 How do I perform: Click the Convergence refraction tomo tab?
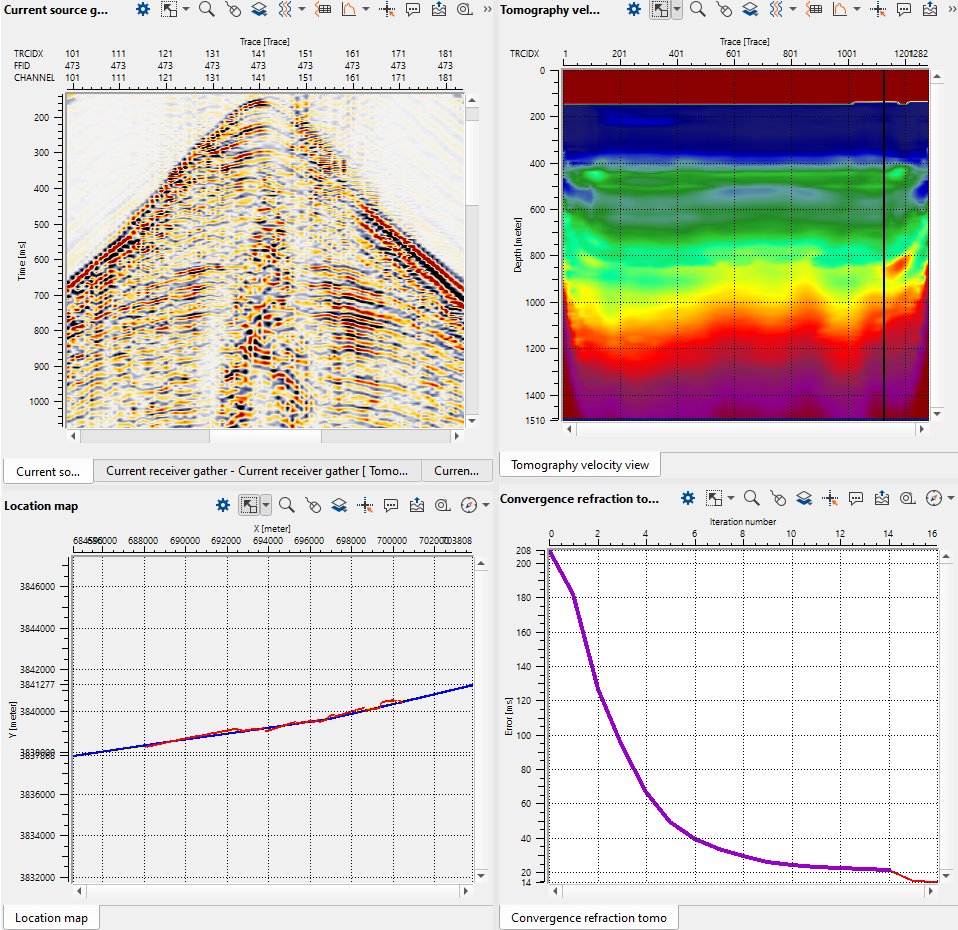click(588, 917)
